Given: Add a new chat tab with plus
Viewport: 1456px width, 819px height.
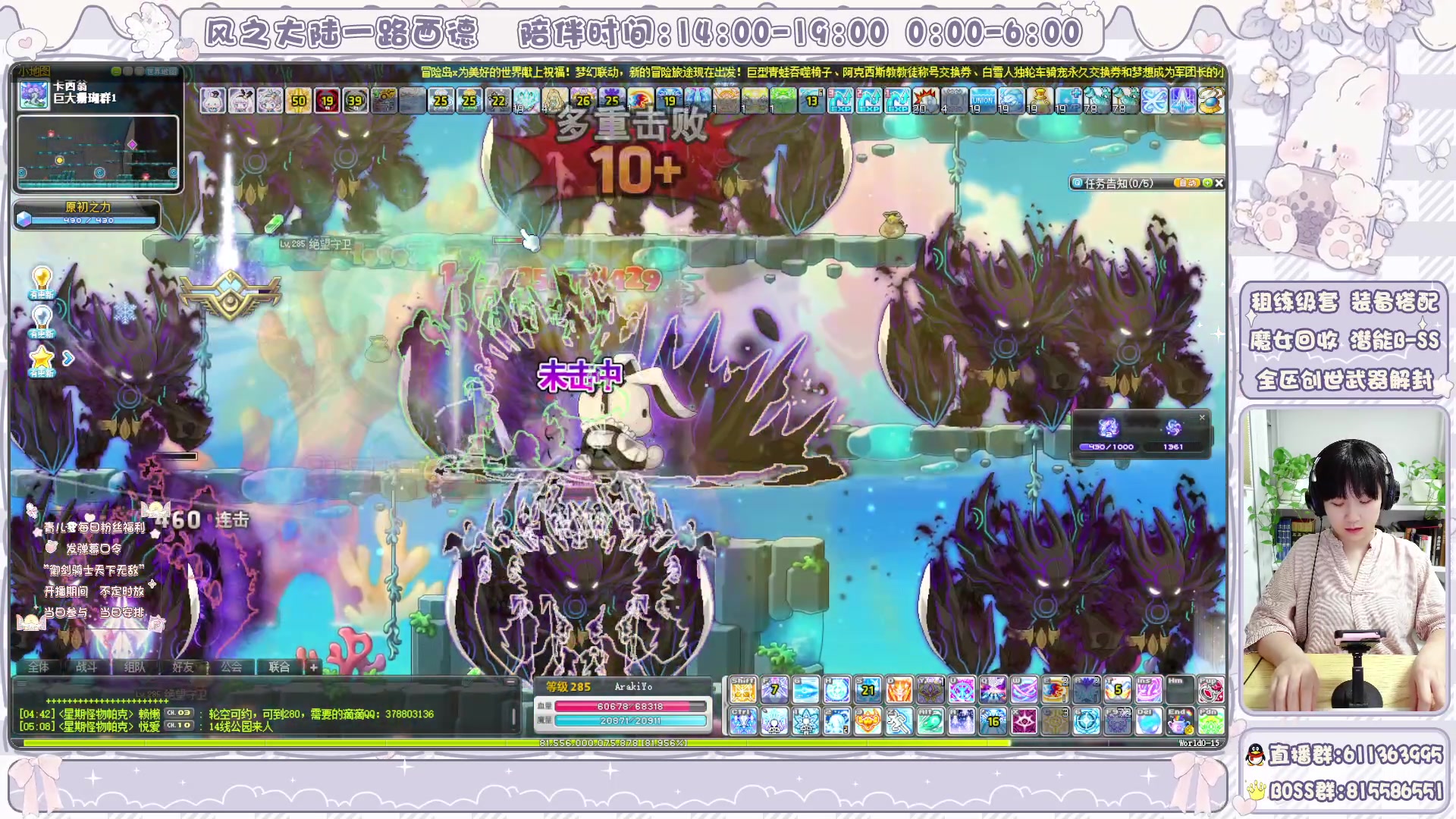Looking at the screenshot, I should 313,667.
